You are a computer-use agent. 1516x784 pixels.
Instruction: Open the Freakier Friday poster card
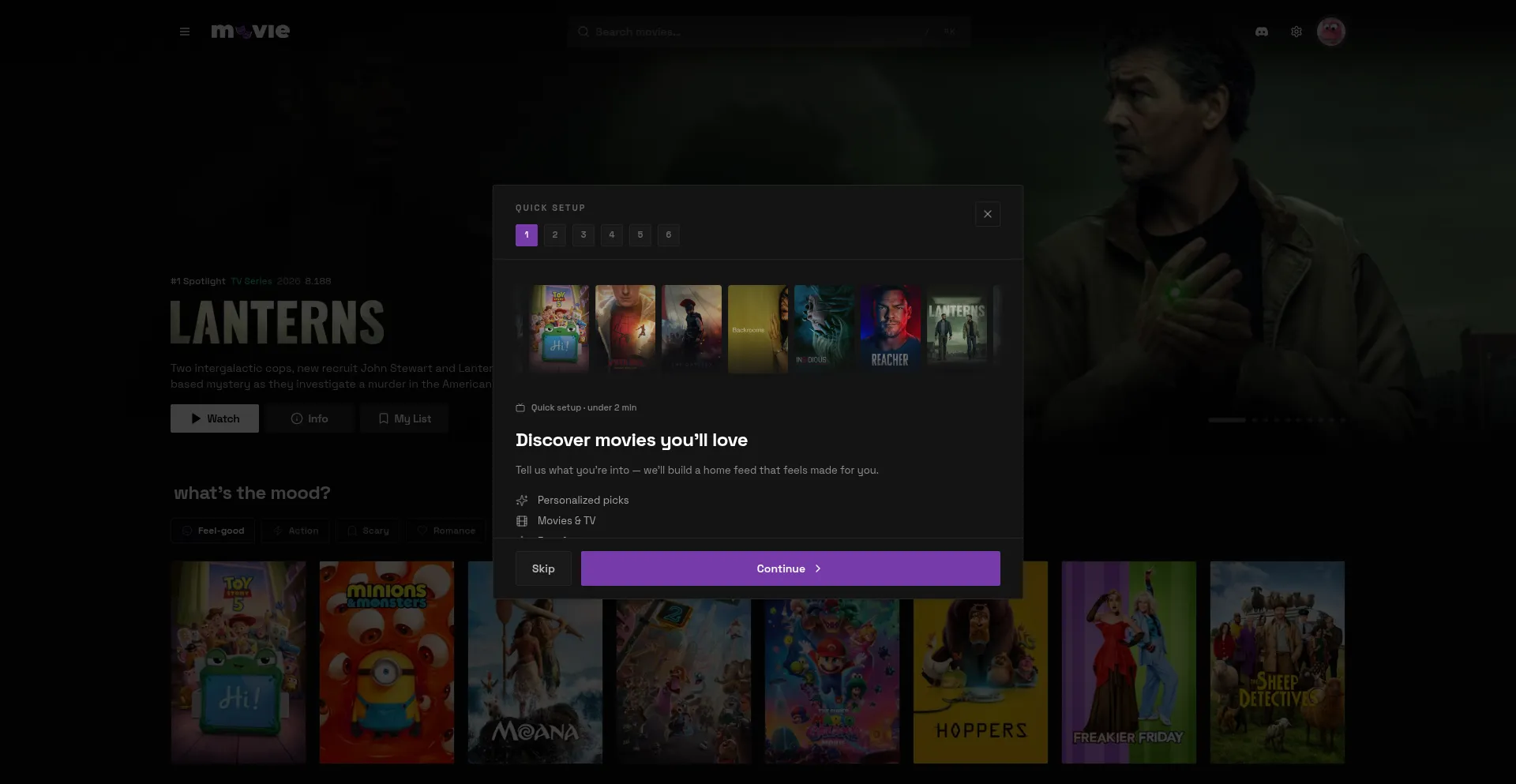pyautogui.click(x=1129, y=662)
